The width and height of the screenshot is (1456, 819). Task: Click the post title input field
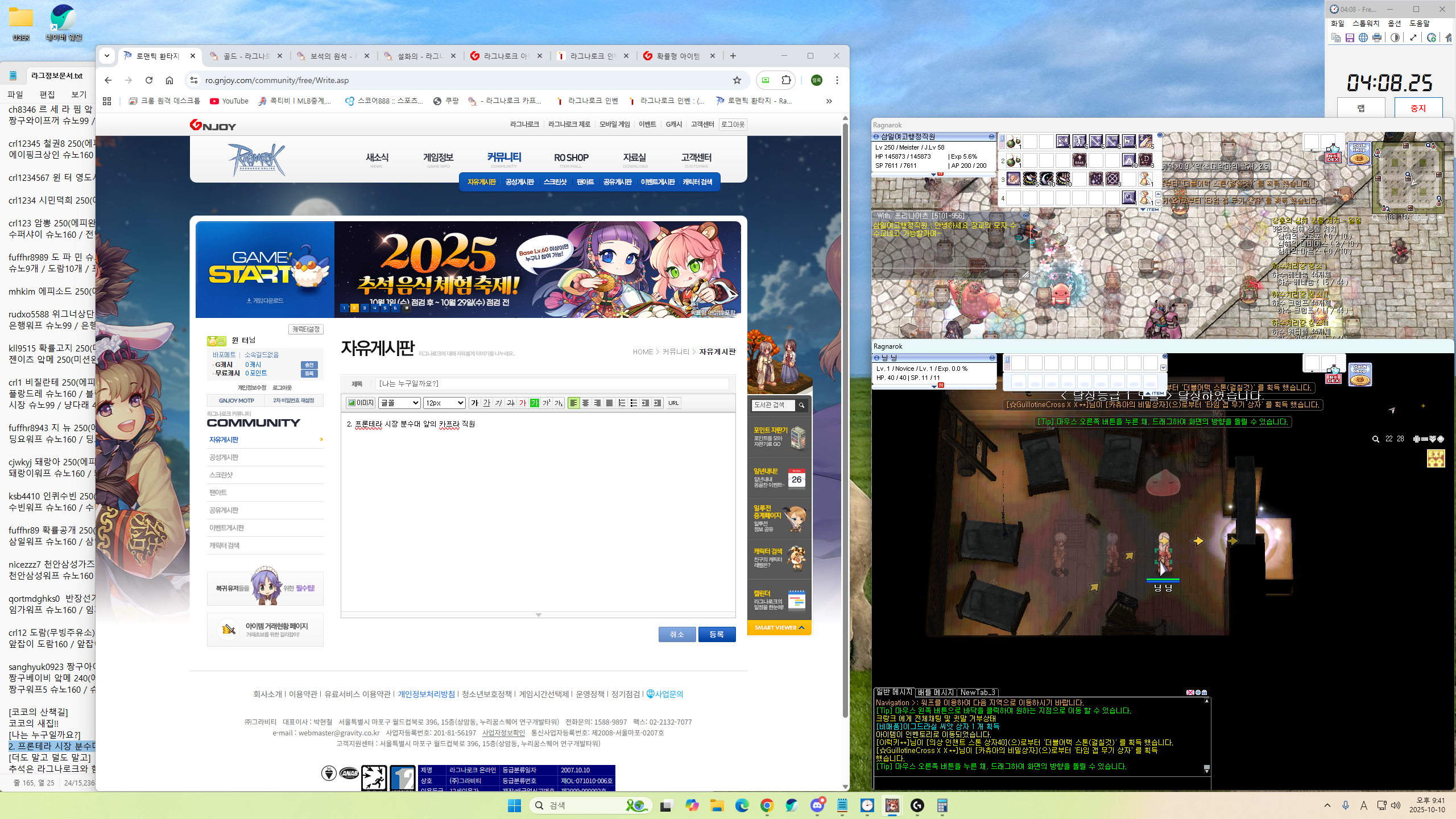(552, 384)
